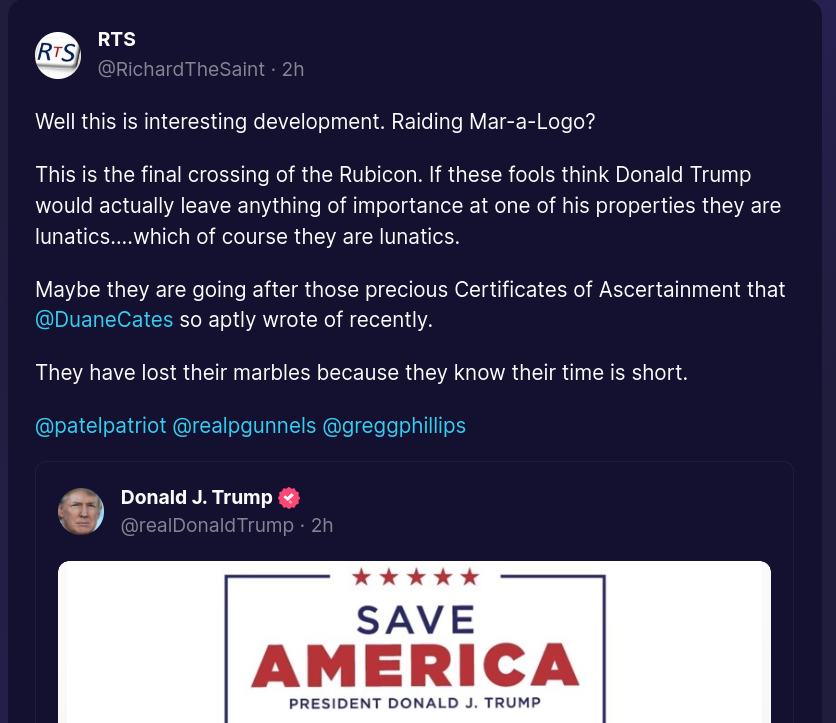The image size is (836, 723).
Task: Click the quoted post's 2h timestamp
Action: click(322, 525)
